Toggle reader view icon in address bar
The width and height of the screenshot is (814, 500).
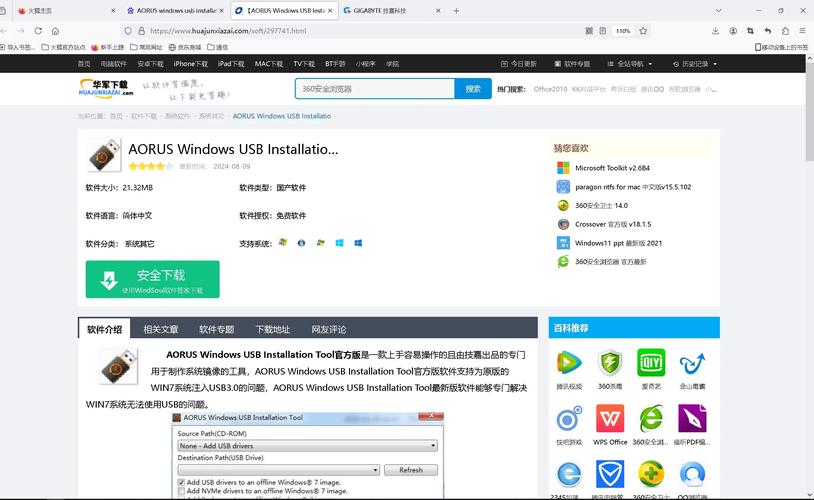[603, 31]
